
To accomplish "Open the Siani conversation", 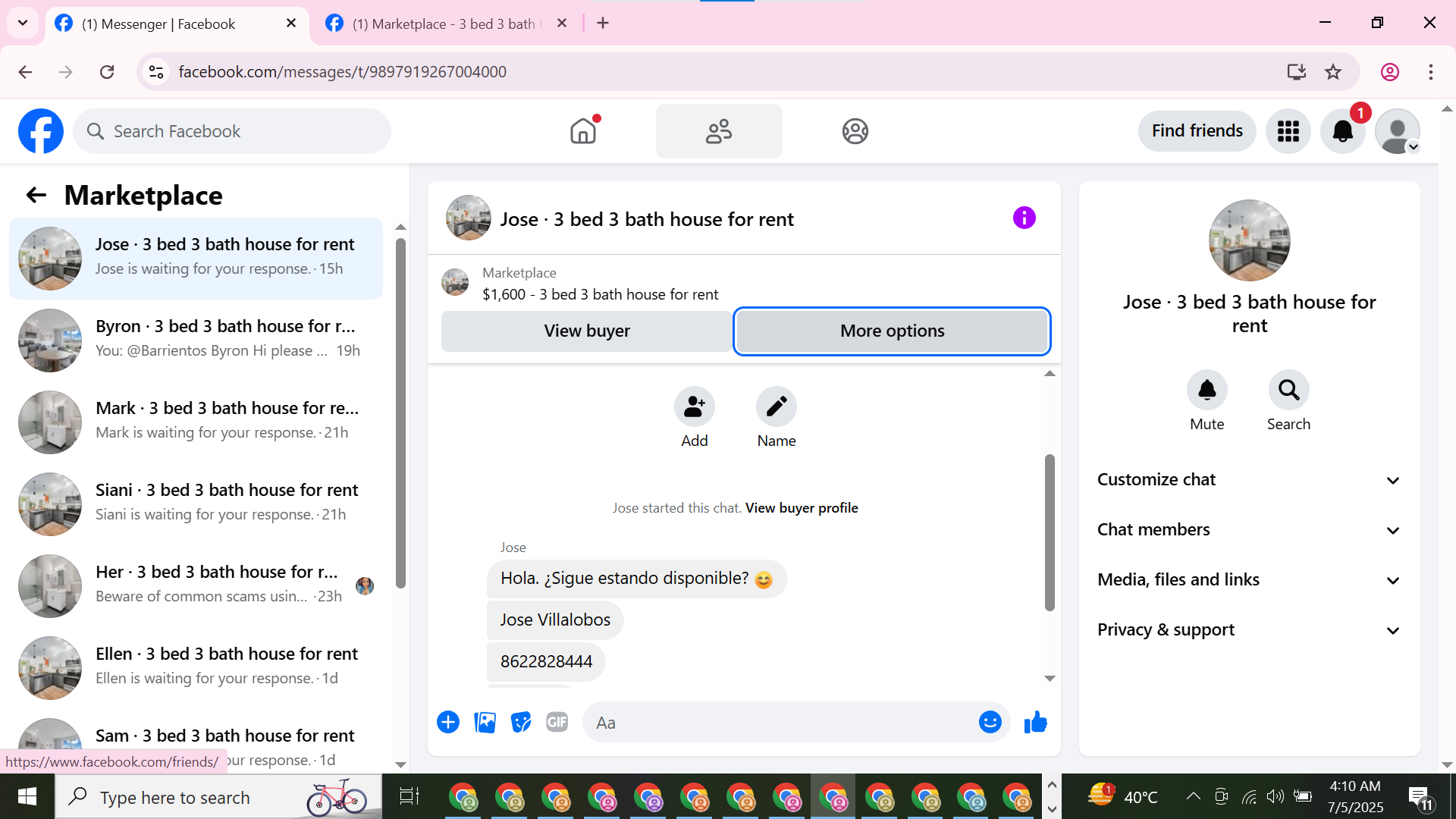I will 196,504.
